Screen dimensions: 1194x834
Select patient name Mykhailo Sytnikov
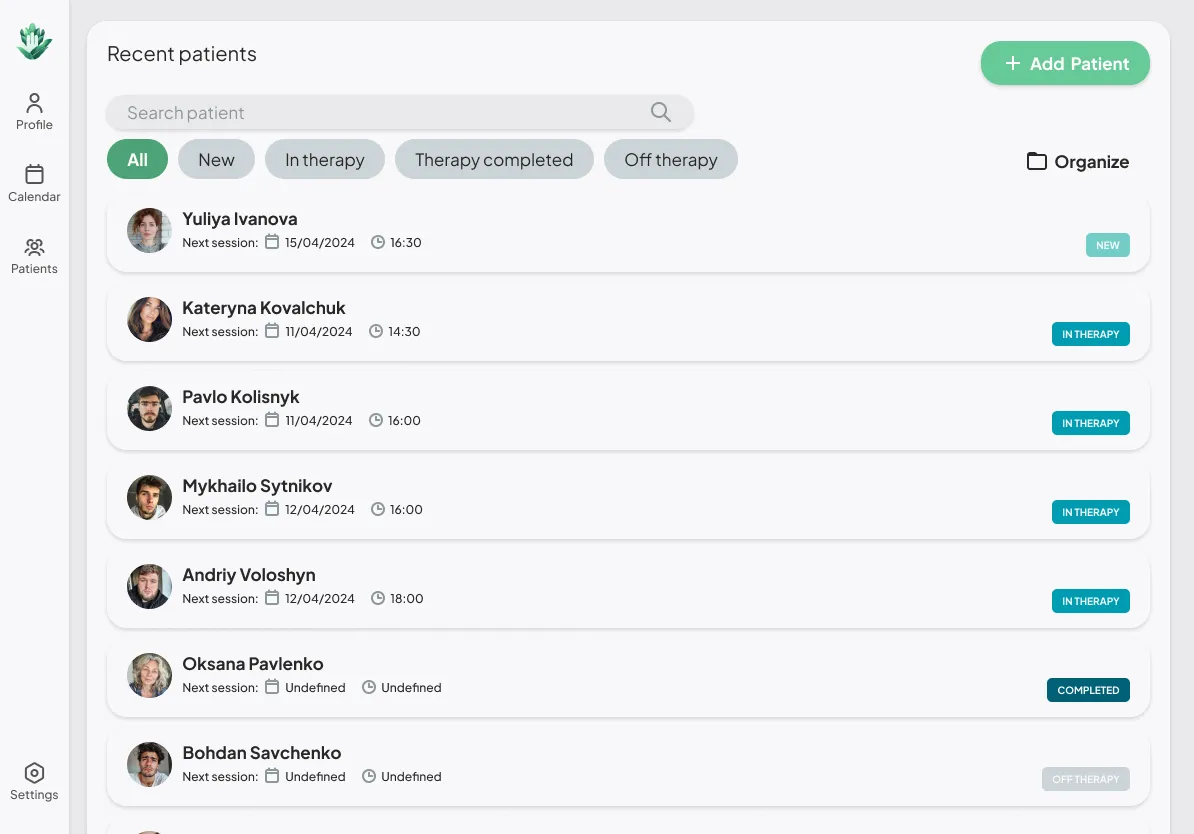pos(257,486)
